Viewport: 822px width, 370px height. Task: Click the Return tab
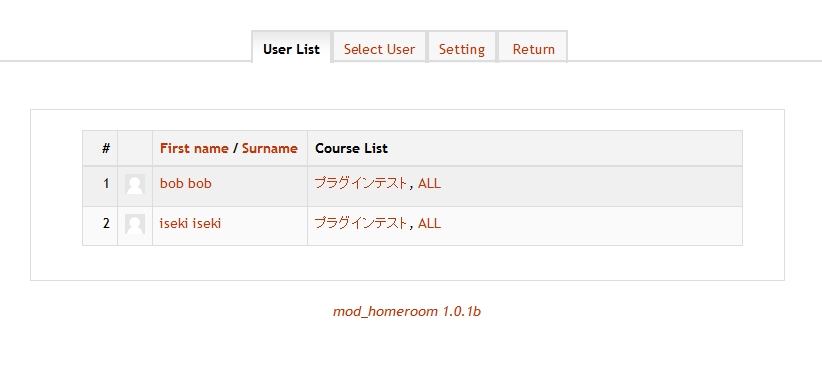(x=533, y=48)
